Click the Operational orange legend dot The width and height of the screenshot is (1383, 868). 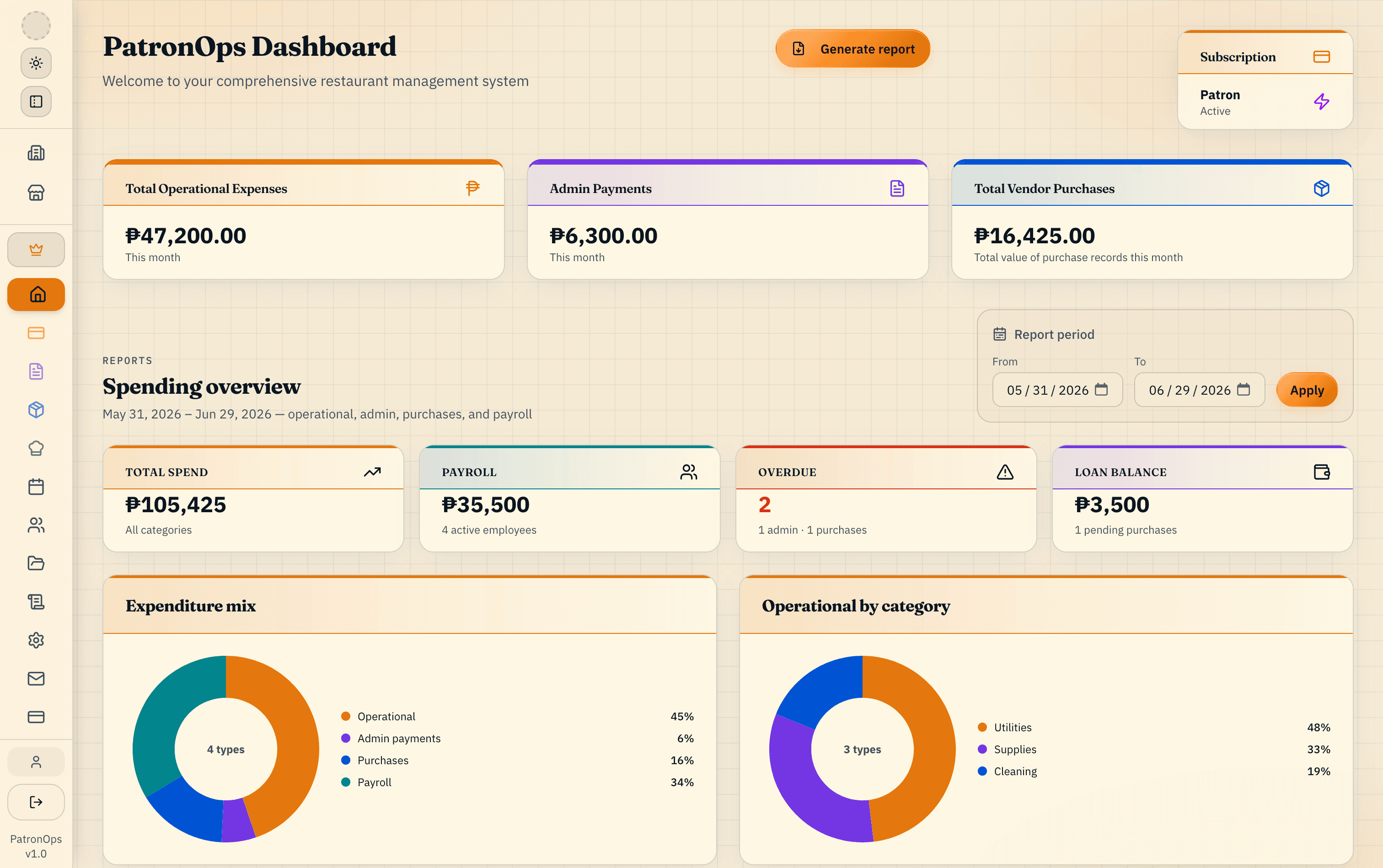346,717
